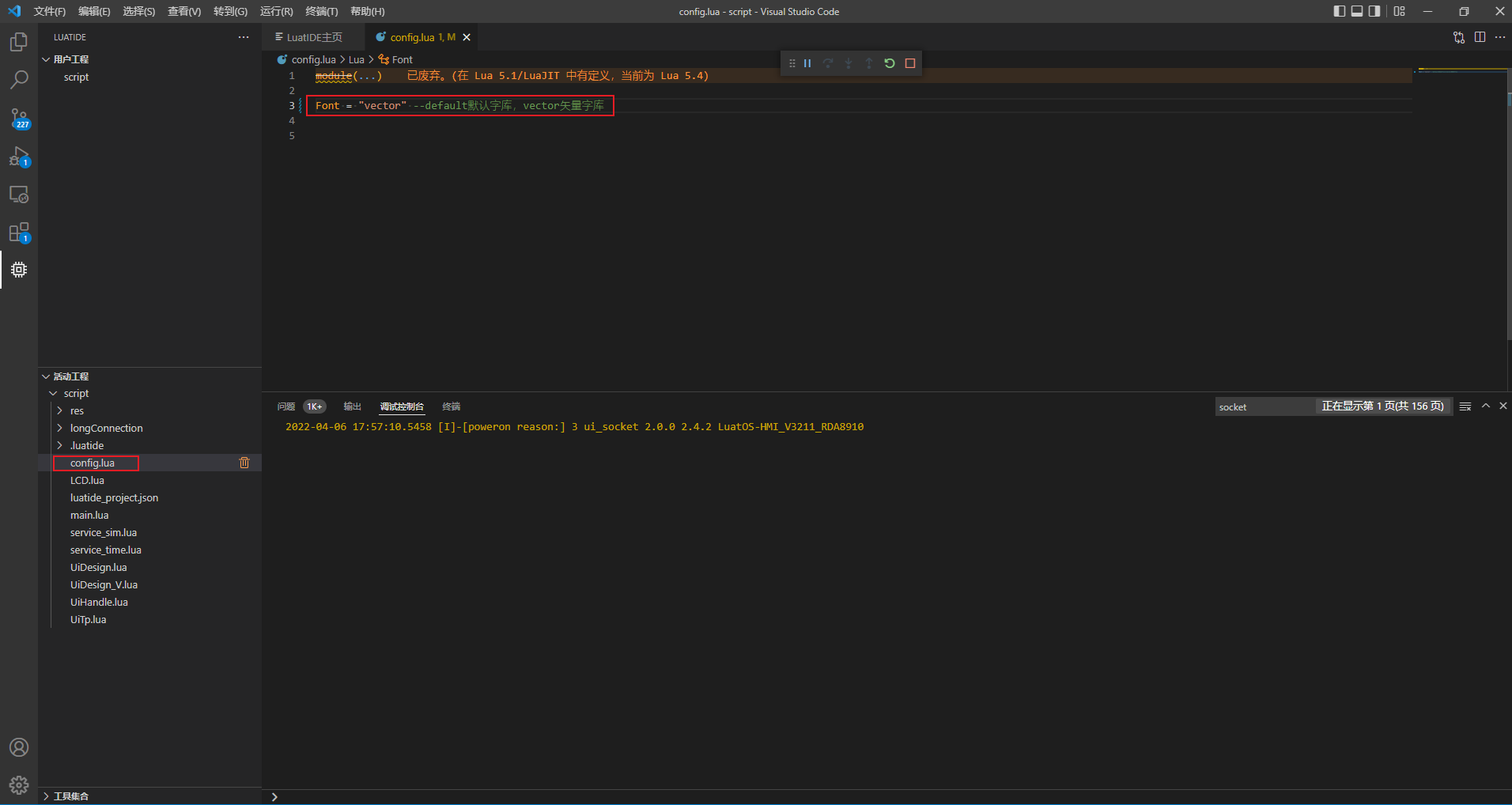Screen dimensions: 1512x805
Task: Open the Search view in activity bar
Action: click(x=19, y=80)
